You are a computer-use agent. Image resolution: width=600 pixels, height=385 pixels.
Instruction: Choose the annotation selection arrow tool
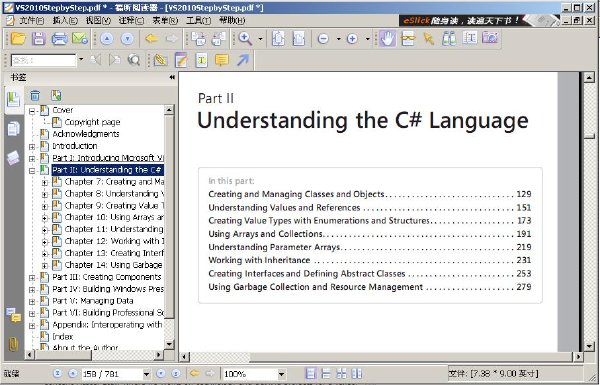pyautogui.click(x=429, y=39)
